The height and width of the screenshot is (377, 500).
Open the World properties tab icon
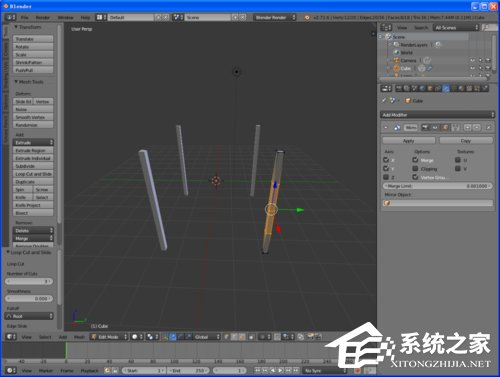(422, 88)
